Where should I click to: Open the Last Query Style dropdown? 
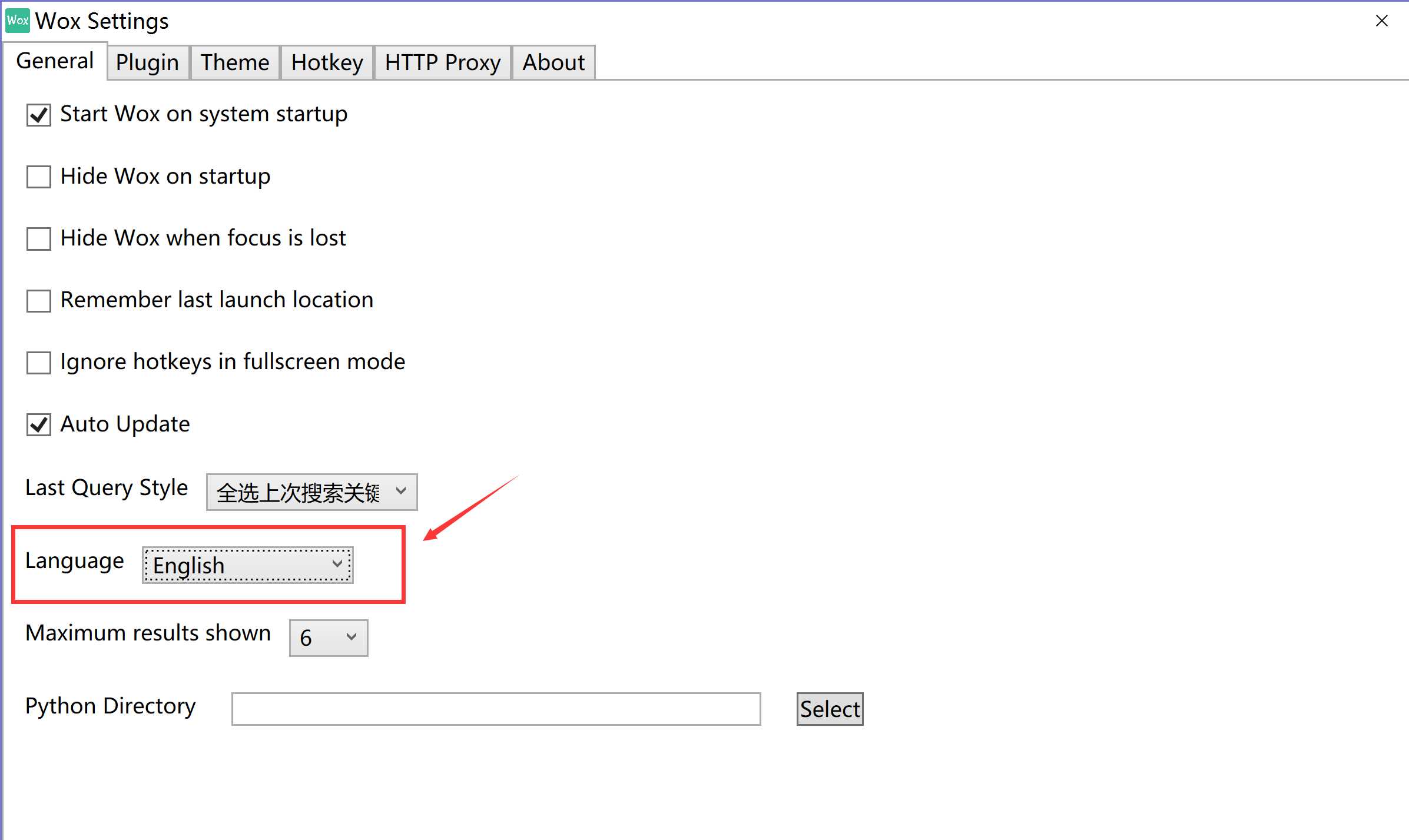[x=311, y=492]
